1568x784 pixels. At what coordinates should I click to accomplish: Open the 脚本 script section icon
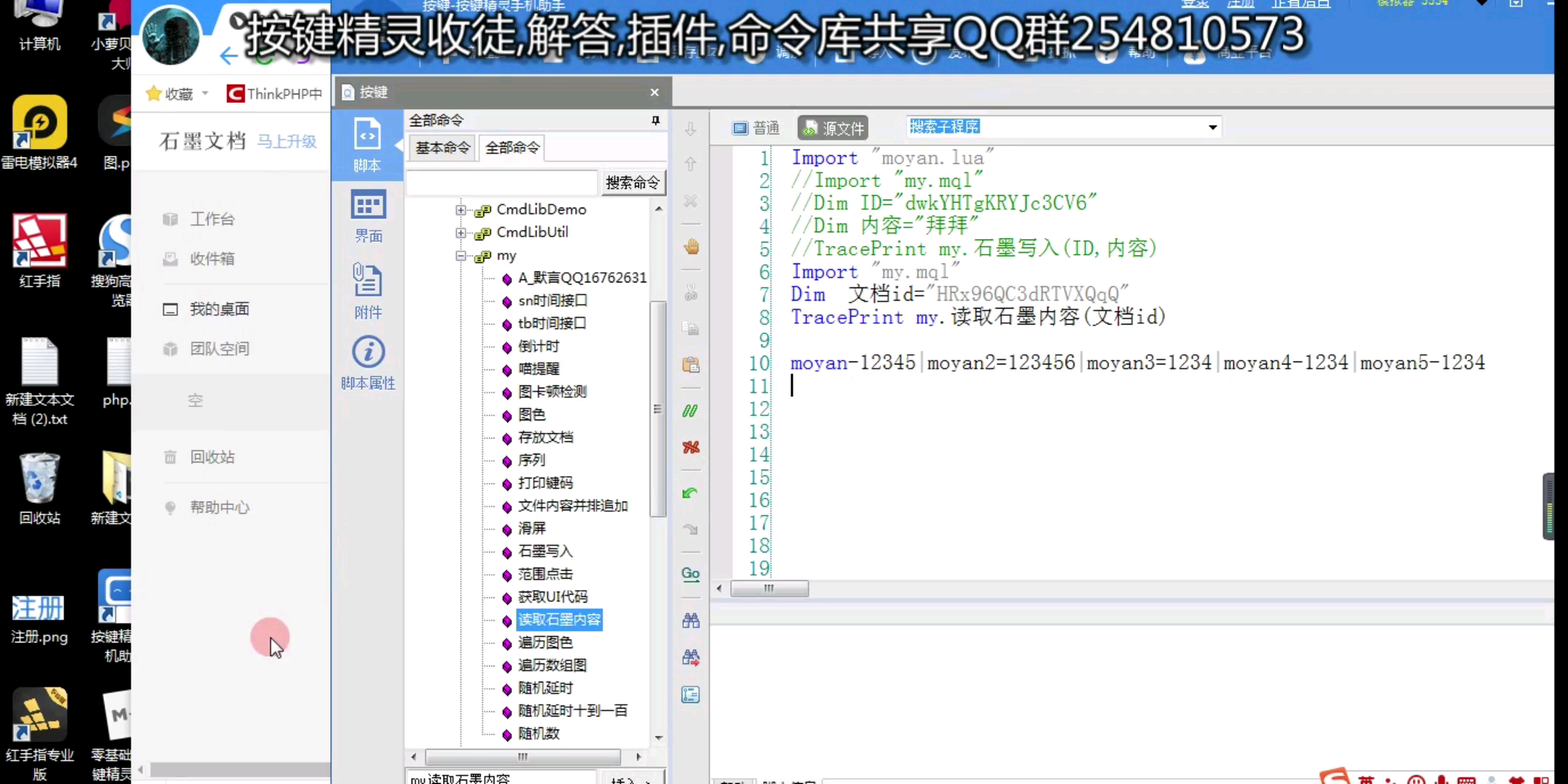click(x=367, y=144)
